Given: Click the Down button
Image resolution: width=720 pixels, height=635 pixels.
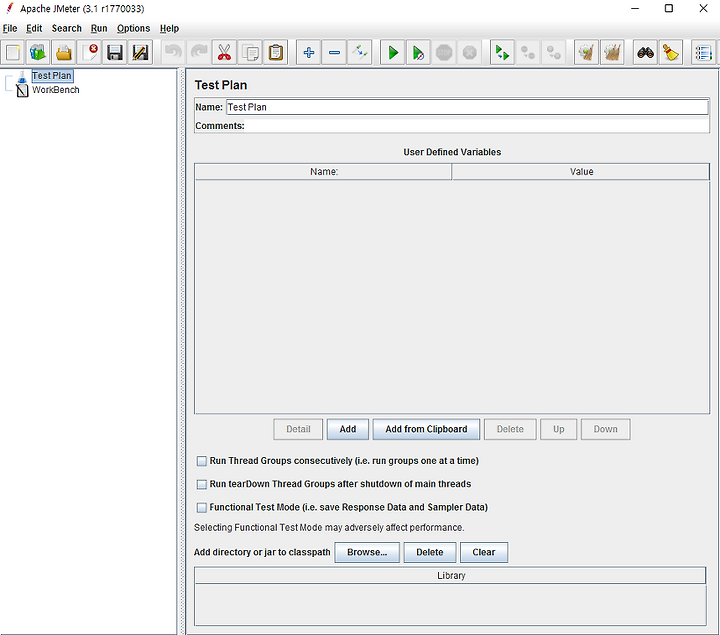Looking at the screenshot, I should click(x=606, y=429).
